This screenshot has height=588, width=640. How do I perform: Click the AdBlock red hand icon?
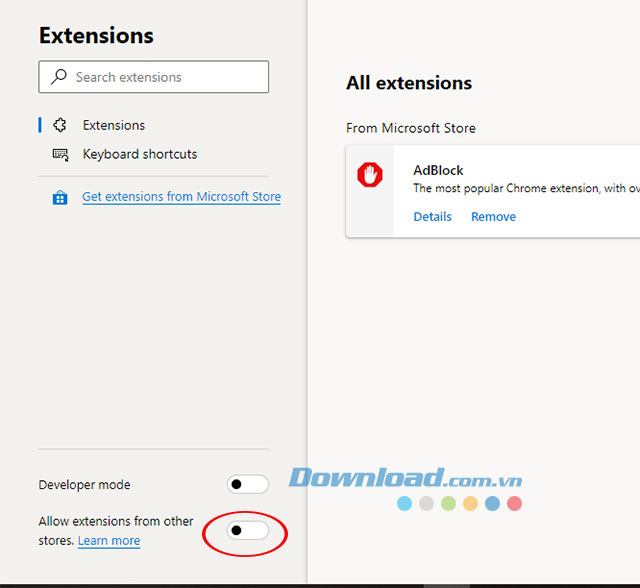(x=370, y=175)
